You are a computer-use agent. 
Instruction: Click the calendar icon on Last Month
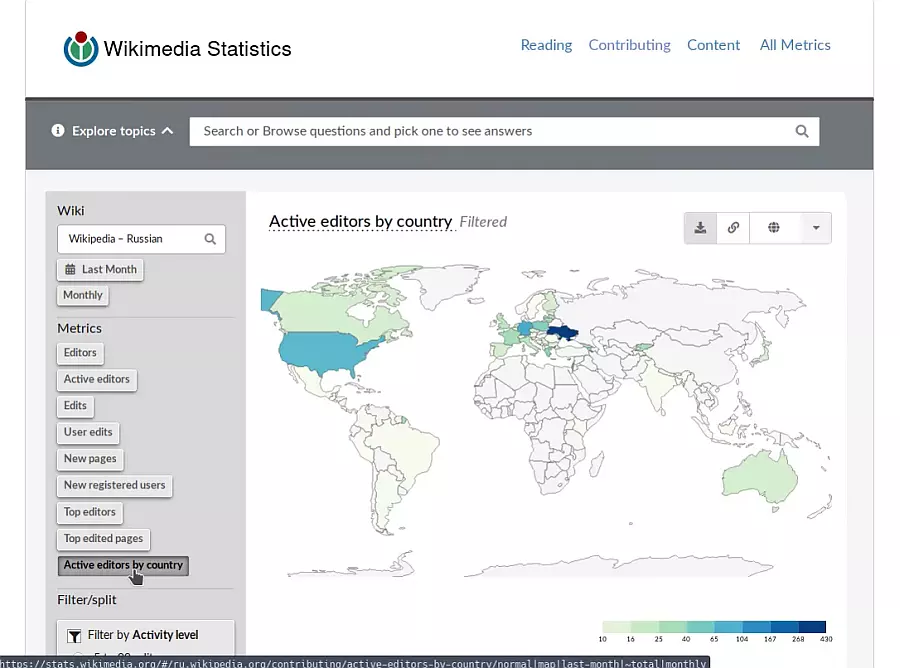[x=70, y=269]
